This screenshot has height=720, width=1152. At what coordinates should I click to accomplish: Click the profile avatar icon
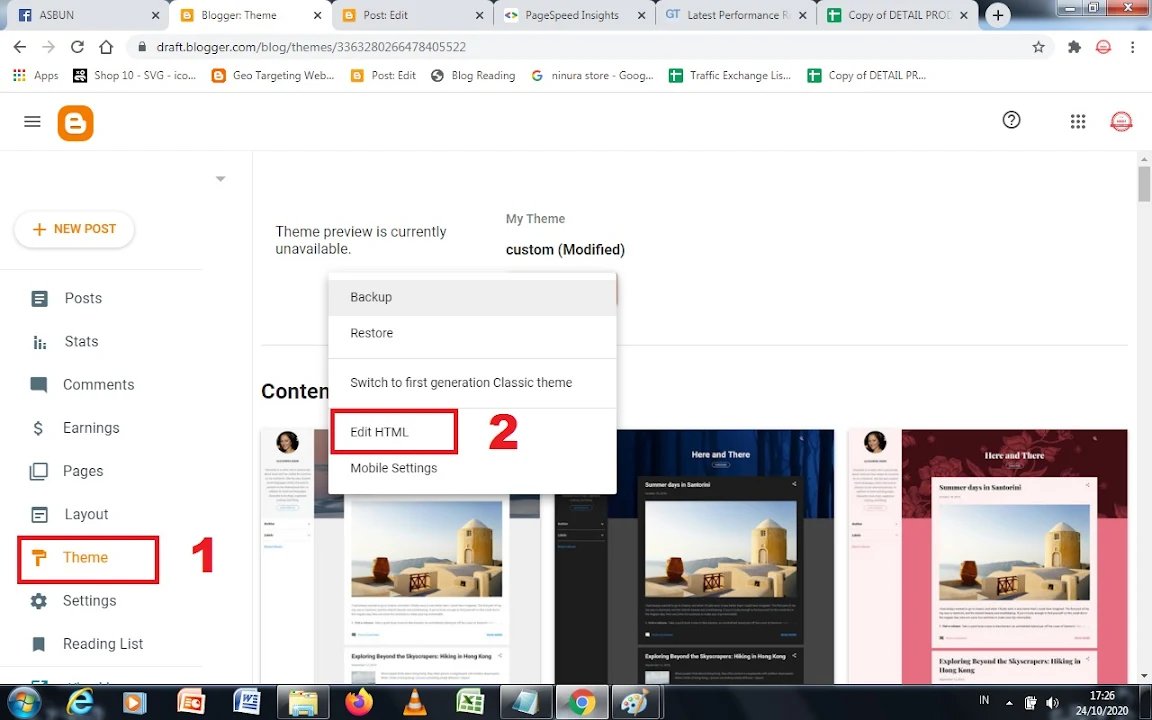(1121, 121)
